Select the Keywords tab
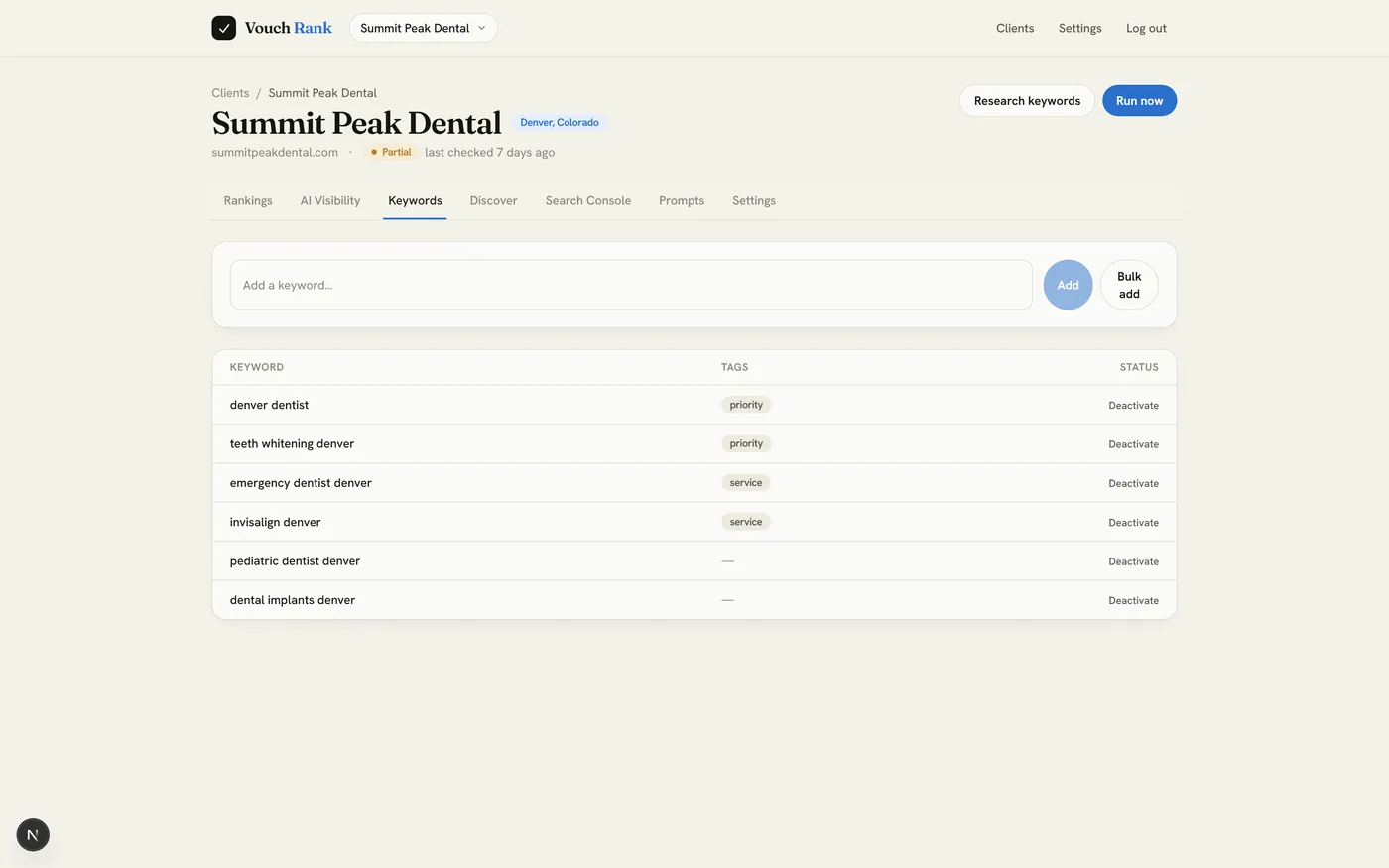 click(x=415, y=200)
